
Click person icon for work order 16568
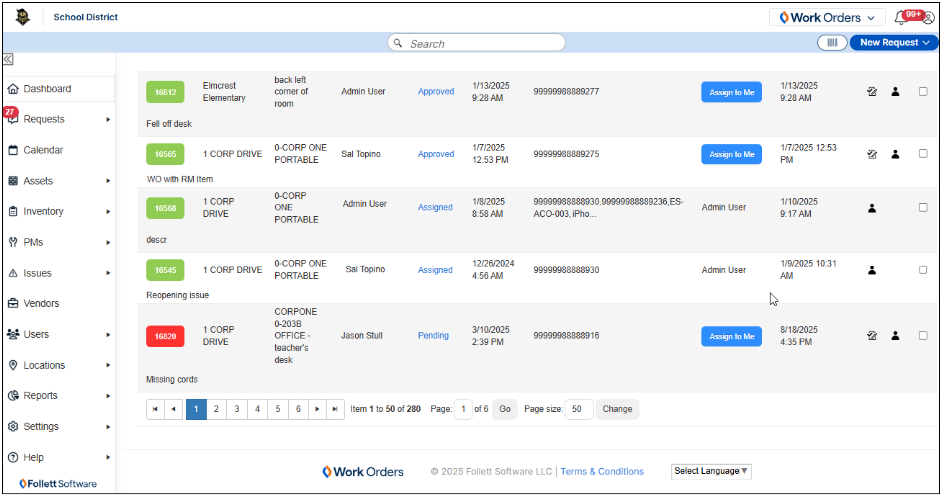click(x=872, y=208)
